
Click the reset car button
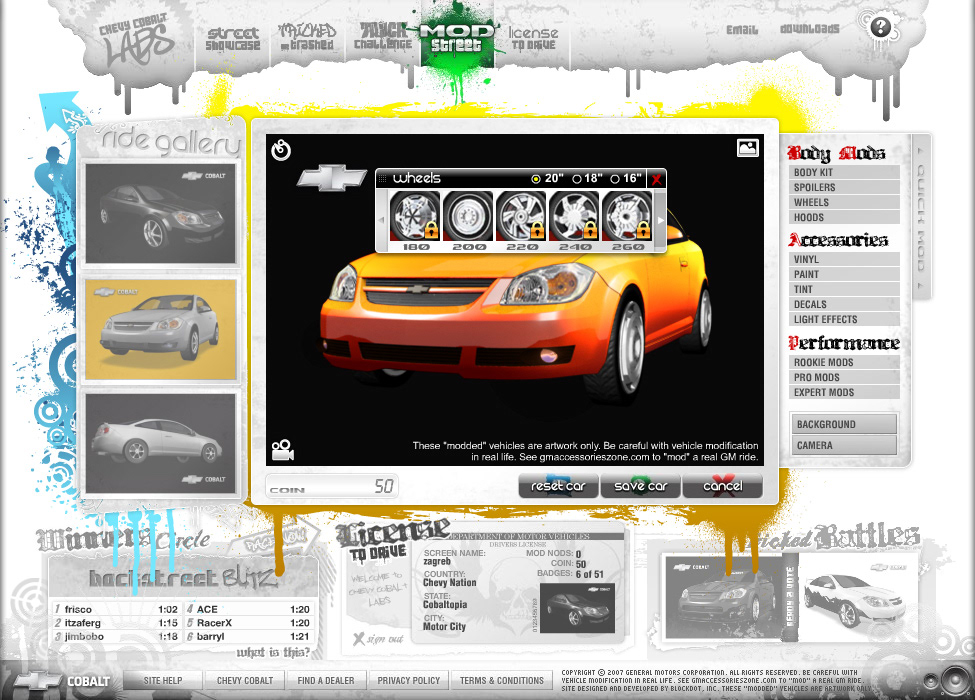(x=558, y=486)
